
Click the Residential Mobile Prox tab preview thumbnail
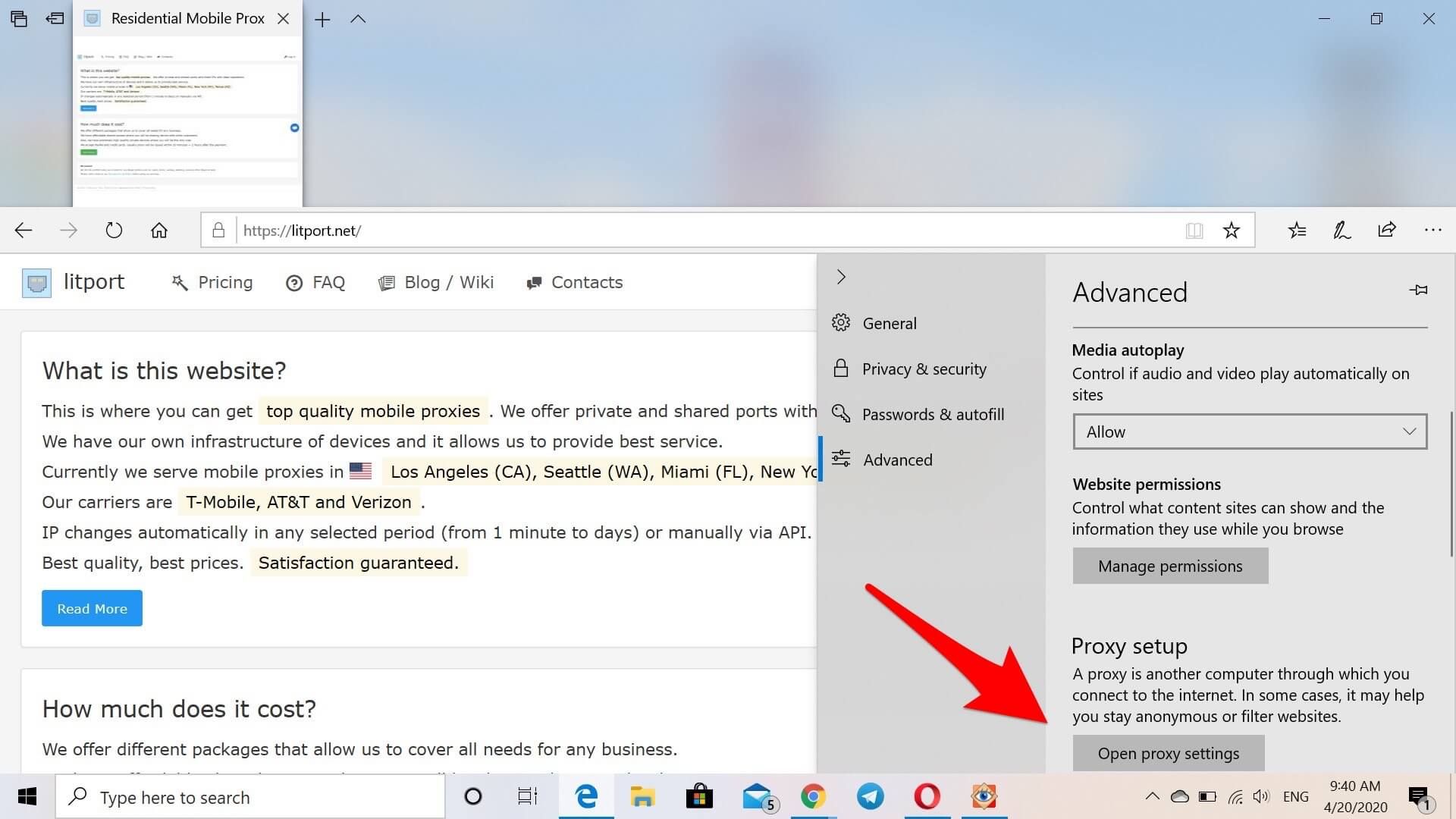coord(187,121)
